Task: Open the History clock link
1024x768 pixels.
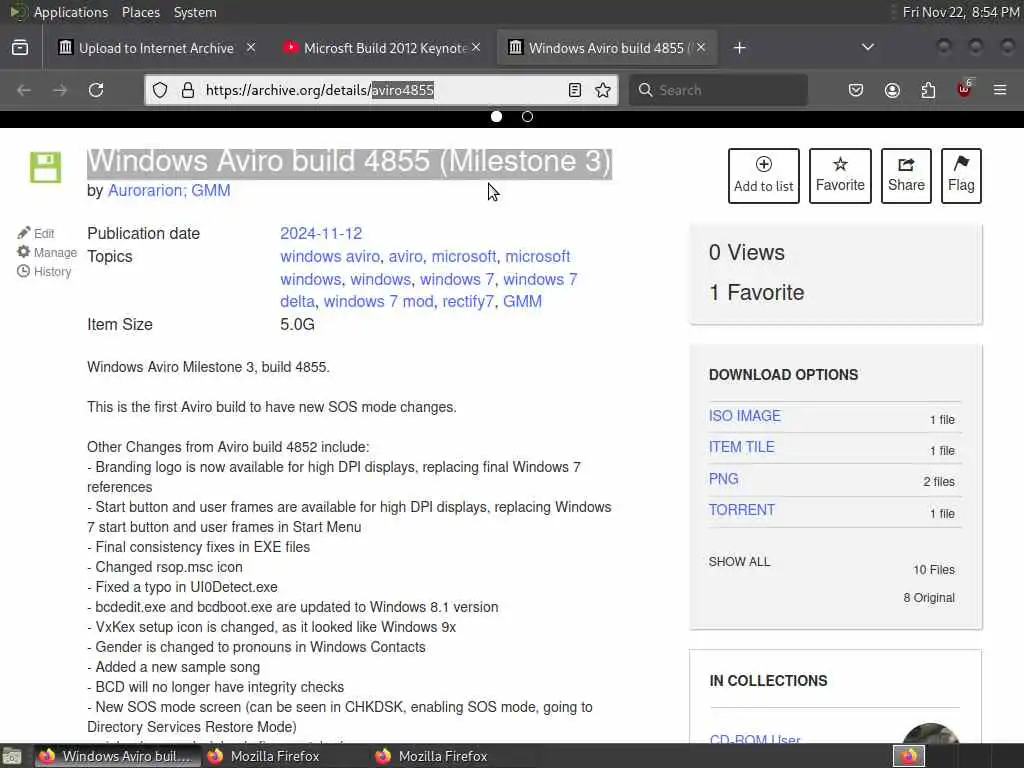Action: tap(44, 271)
